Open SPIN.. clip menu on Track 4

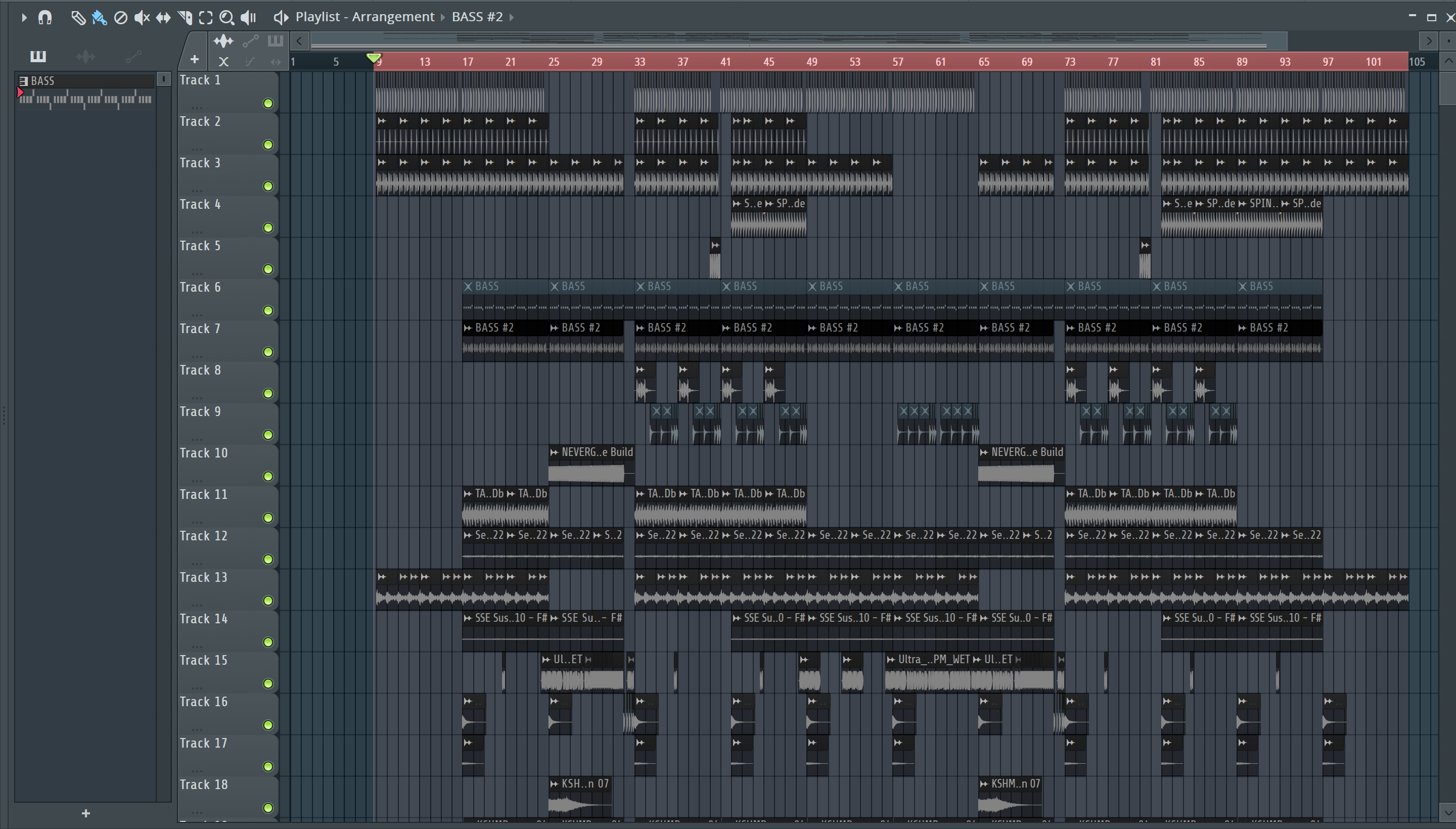[1243, 203]
